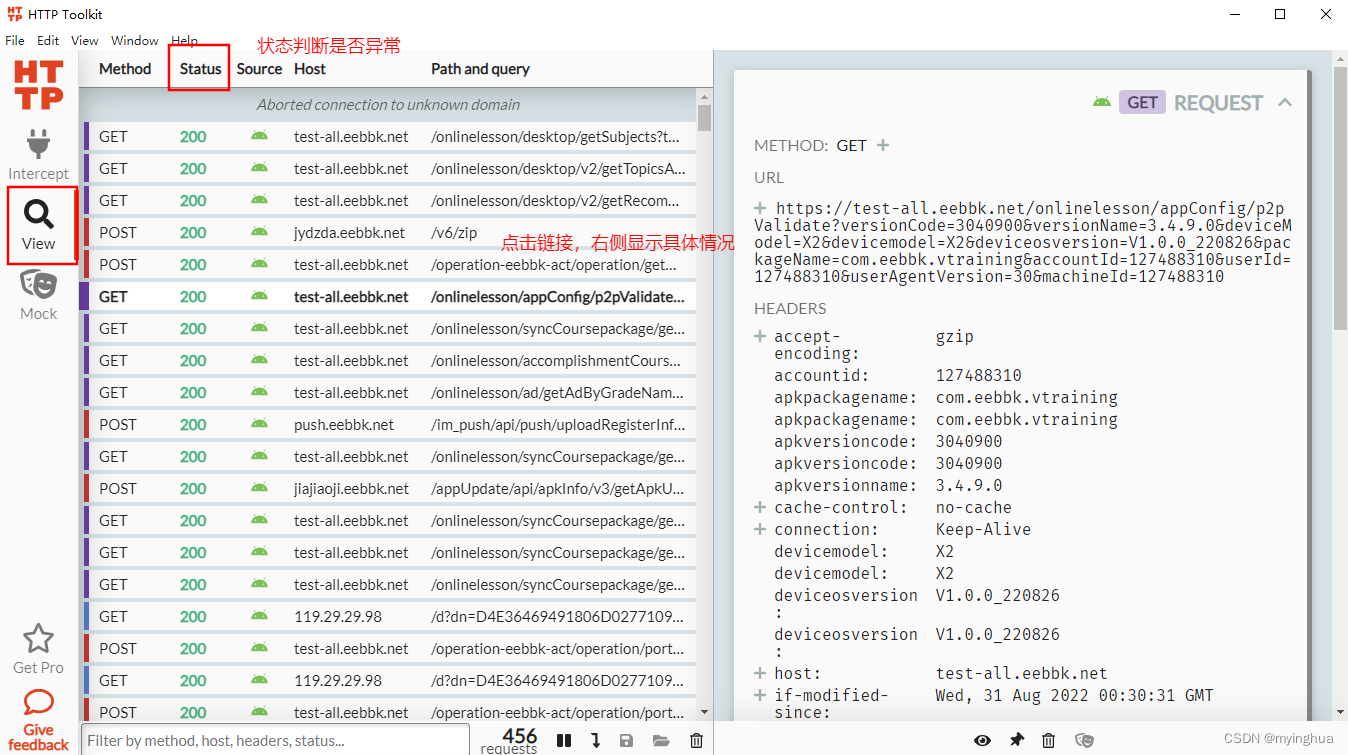Export requests with the save disk icon
Screen dimensions: 1348x755
626,741
